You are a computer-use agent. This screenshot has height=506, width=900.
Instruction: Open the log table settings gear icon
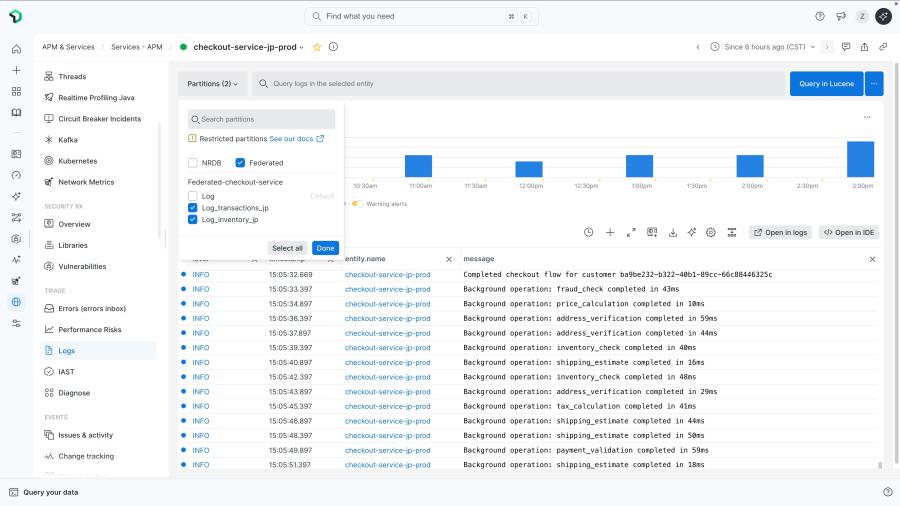[x=711, y=232]
